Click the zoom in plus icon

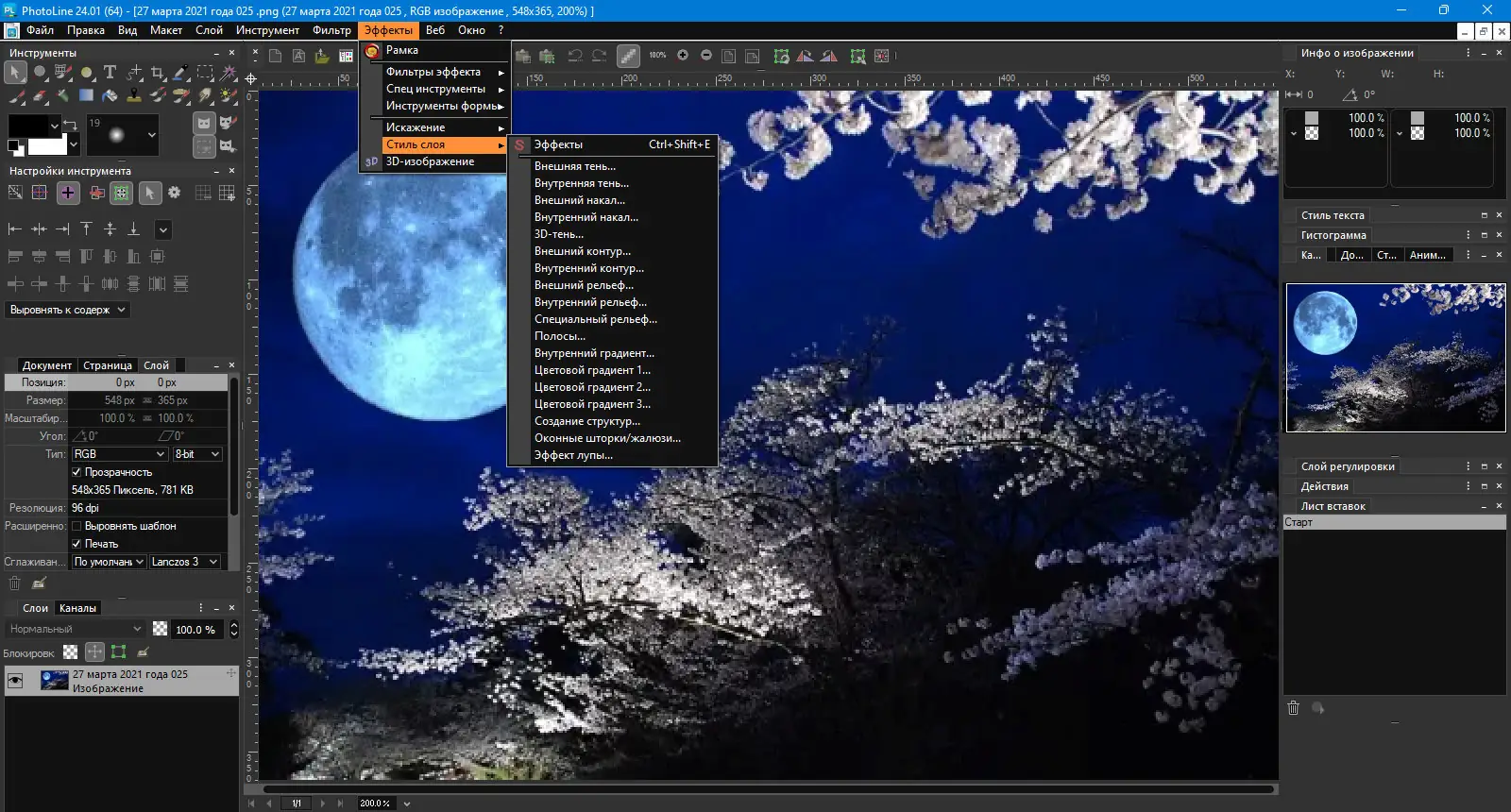pyautogui.click(x=683, y=56)
